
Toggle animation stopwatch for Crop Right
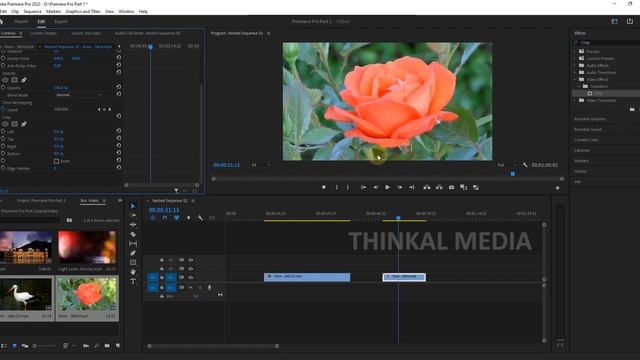click(3, 146)
